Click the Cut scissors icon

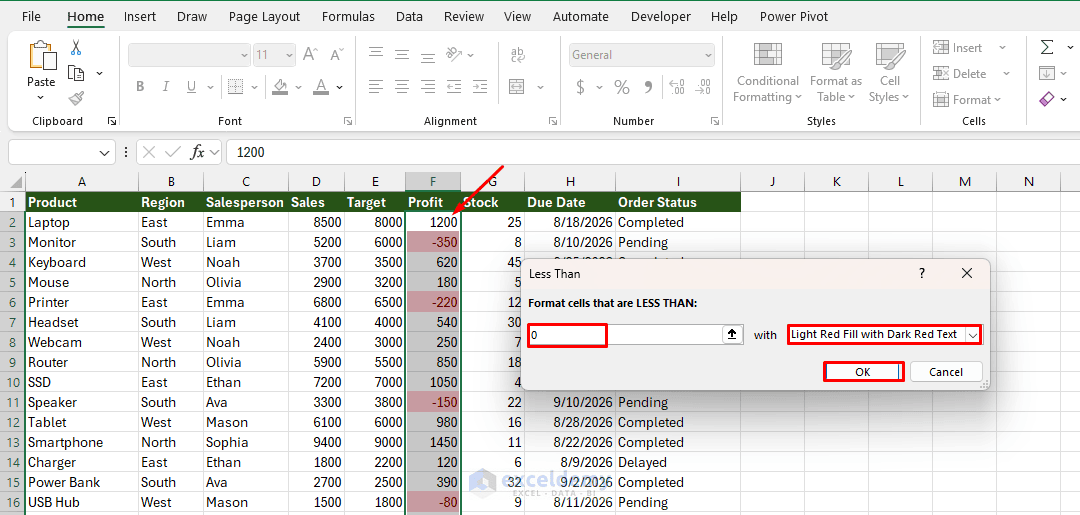click(x=76, y=48)
